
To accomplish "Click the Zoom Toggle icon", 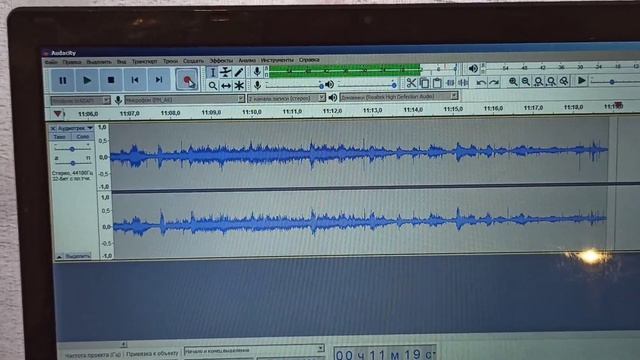I will (564, 81).
